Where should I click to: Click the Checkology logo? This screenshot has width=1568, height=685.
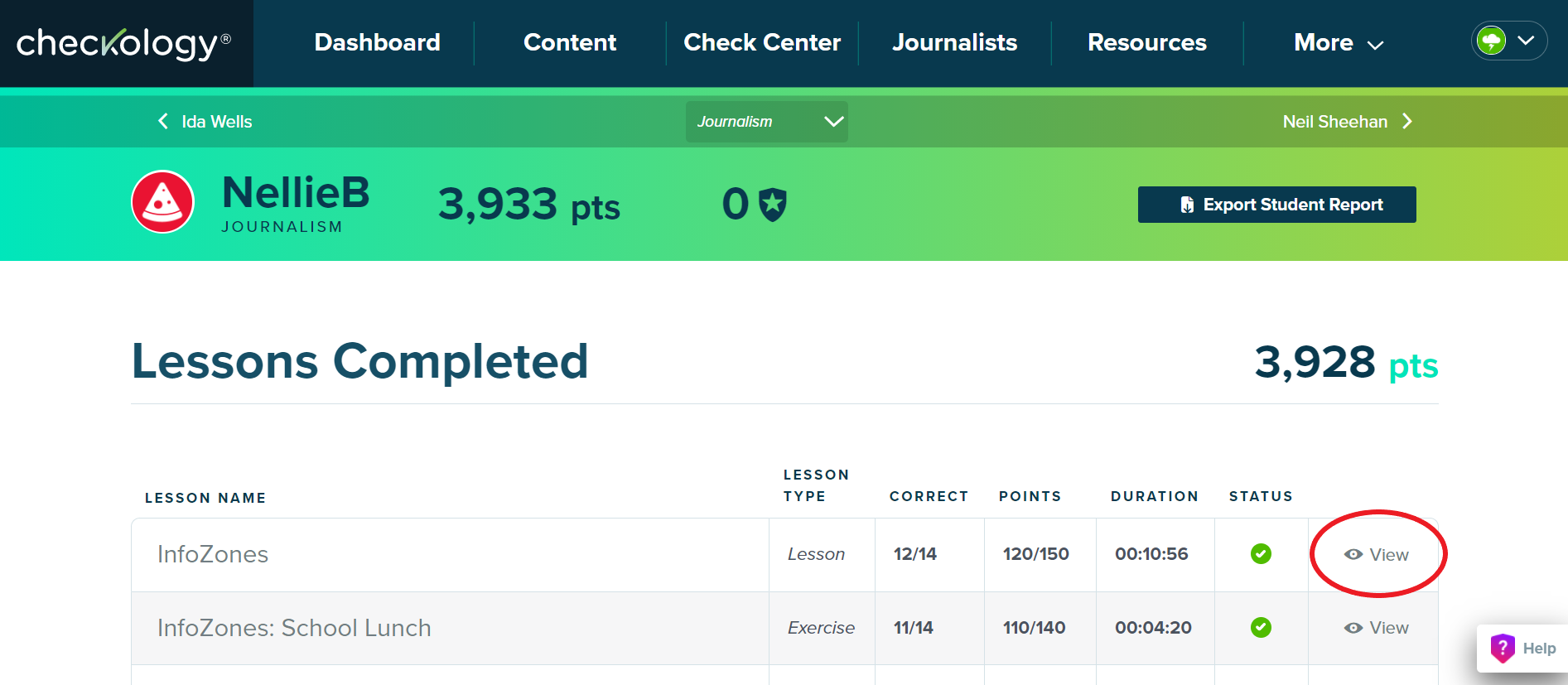[123, 43]
